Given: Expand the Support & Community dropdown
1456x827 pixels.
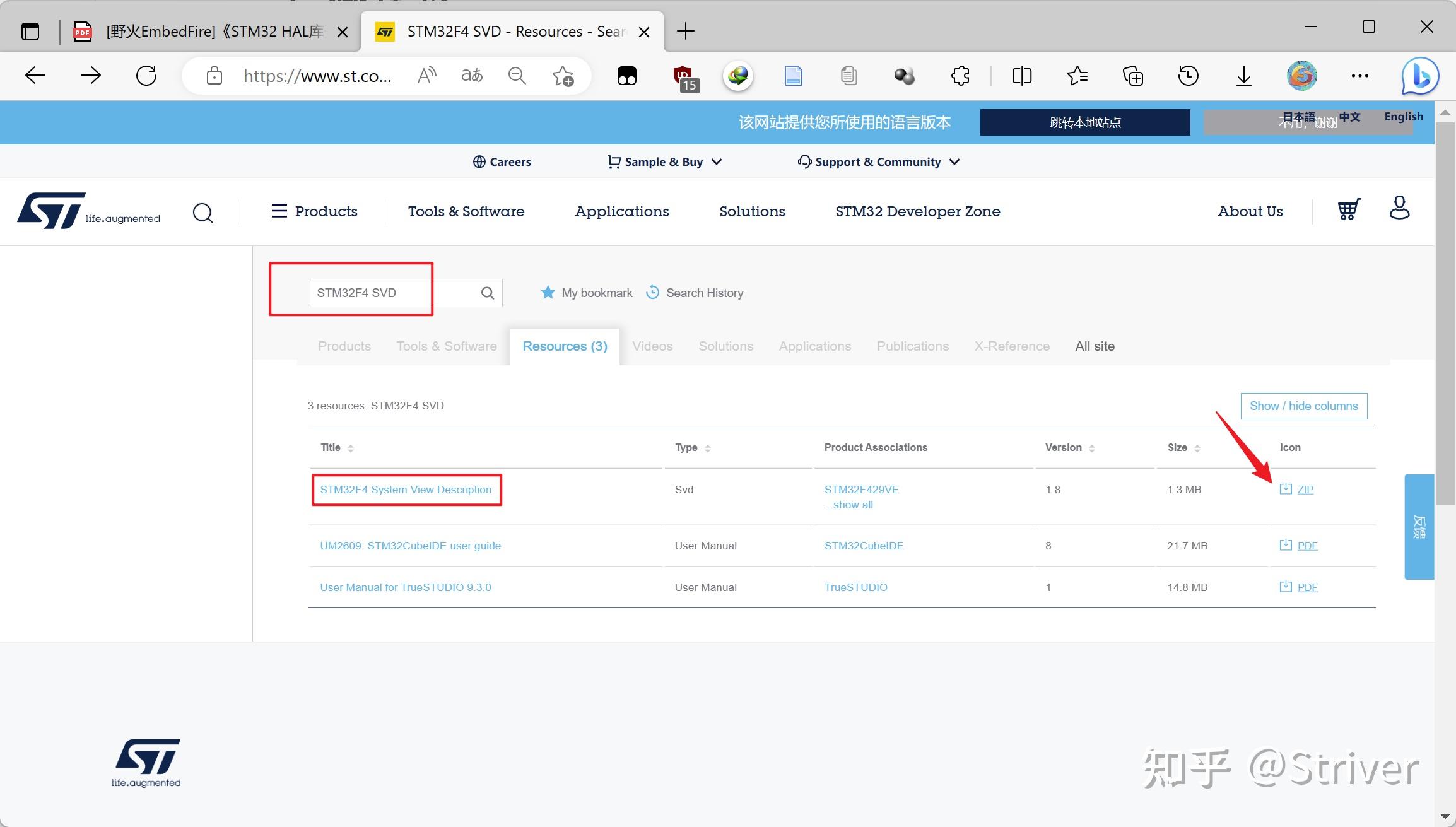Looking at the screenshot, I should point(878,161).
